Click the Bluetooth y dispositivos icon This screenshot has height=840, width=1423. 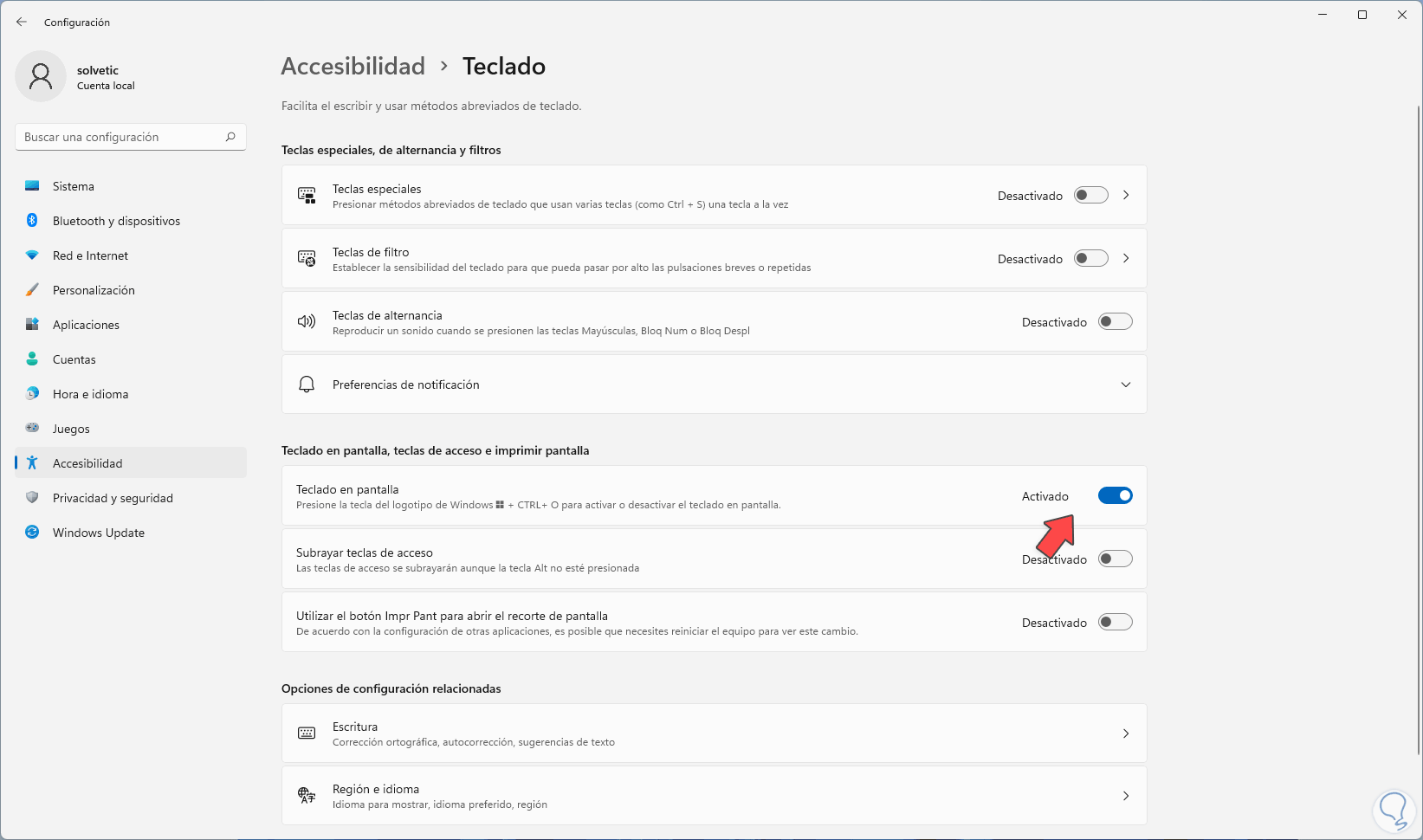point(32,221)
